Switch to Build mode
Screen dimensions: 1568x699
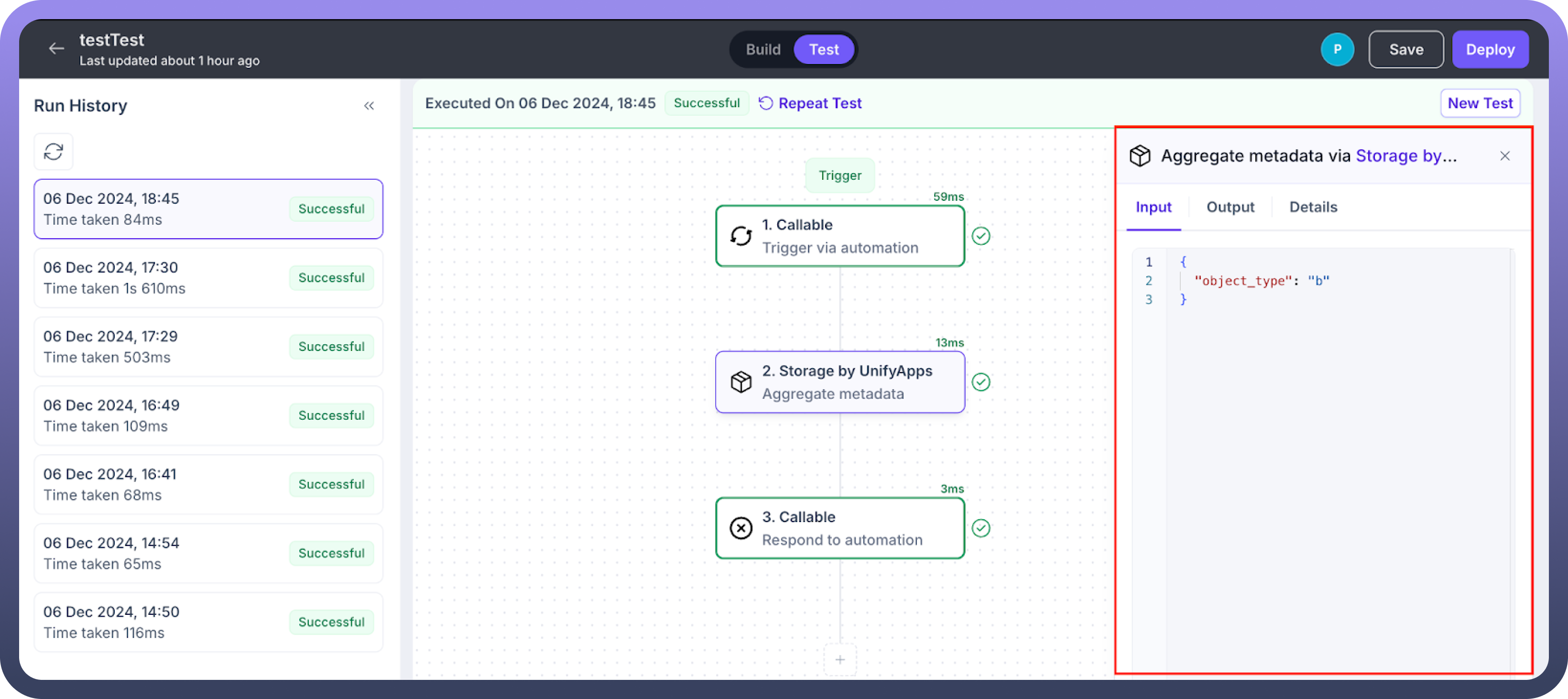[x=762, y=50]
